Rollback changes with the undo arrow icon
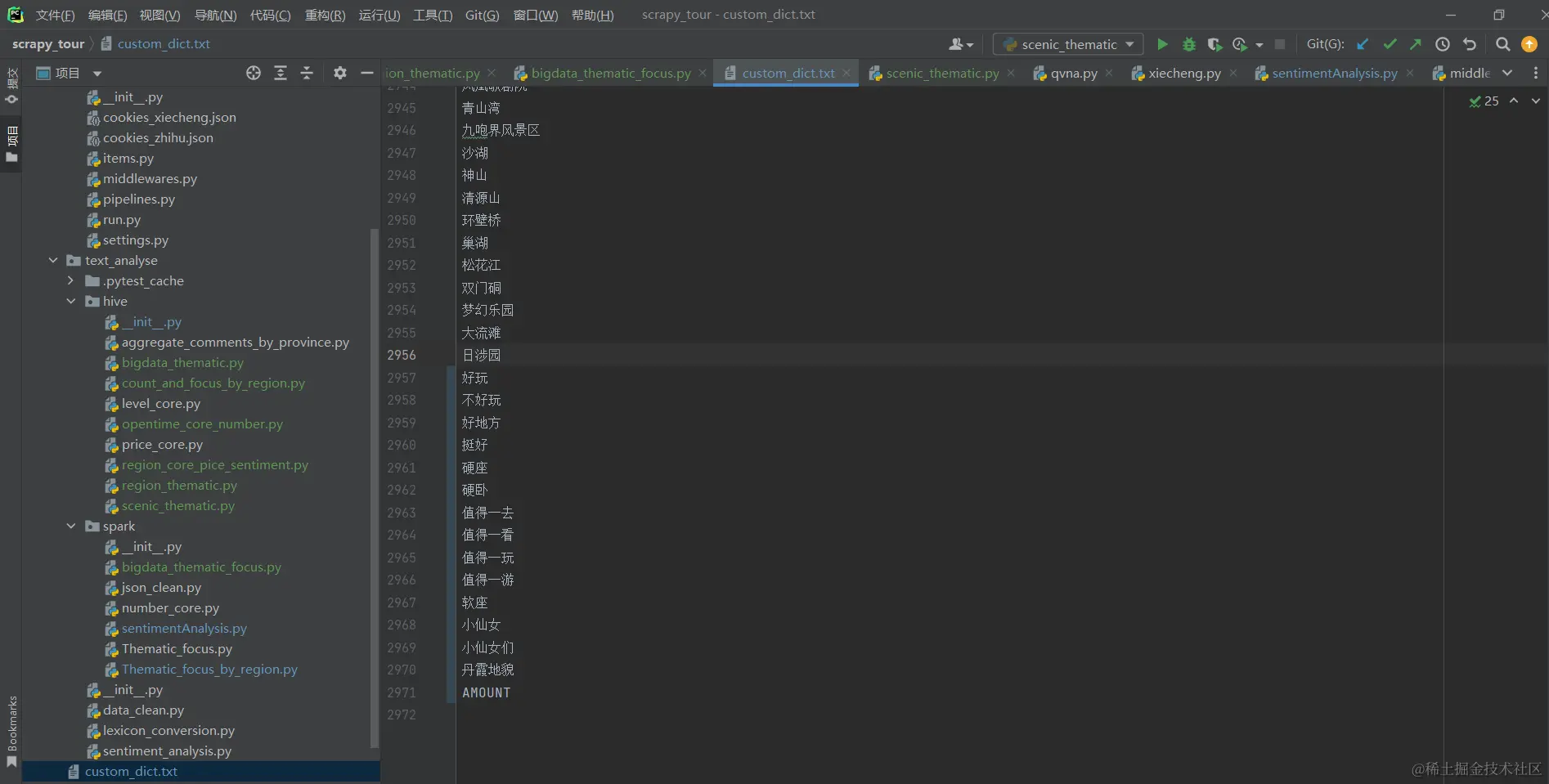The width and height of the screenshot is (1549, 784). pyautogui.click(x=1470, y=44)
